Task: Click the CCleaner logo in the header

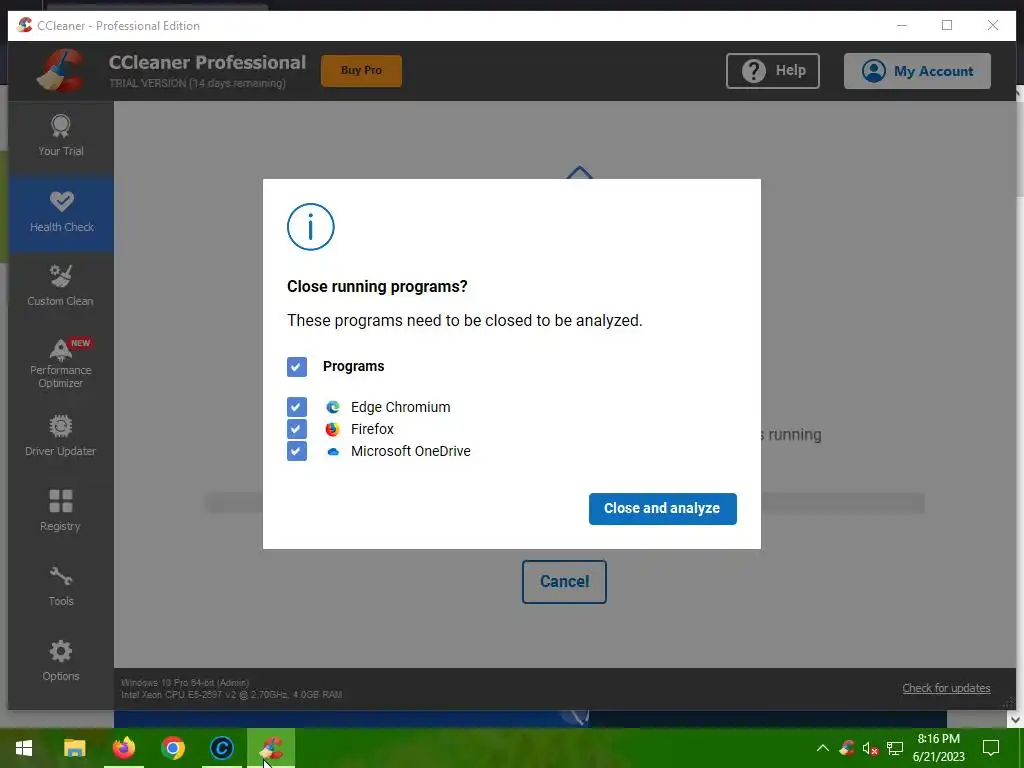Action: [x=61, y=70]
